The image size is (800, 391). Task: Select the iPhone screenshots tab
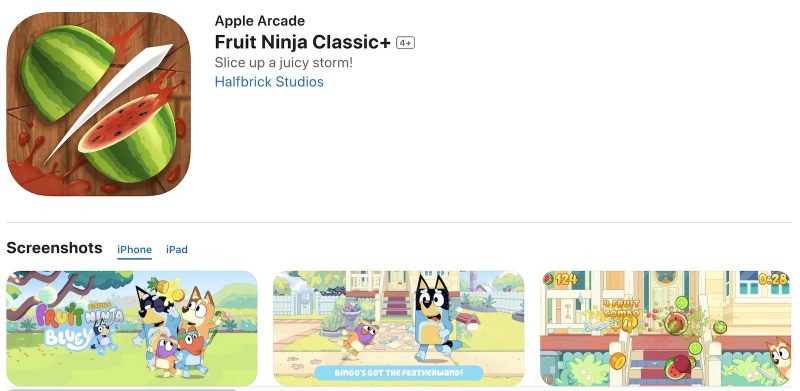tap(135, 250)
